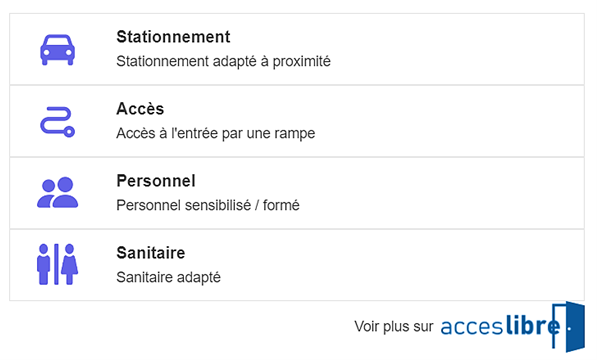Viewport: 597px width, 360px height.
Task: Click the two-person staff icon
Action: coord(57,192)
